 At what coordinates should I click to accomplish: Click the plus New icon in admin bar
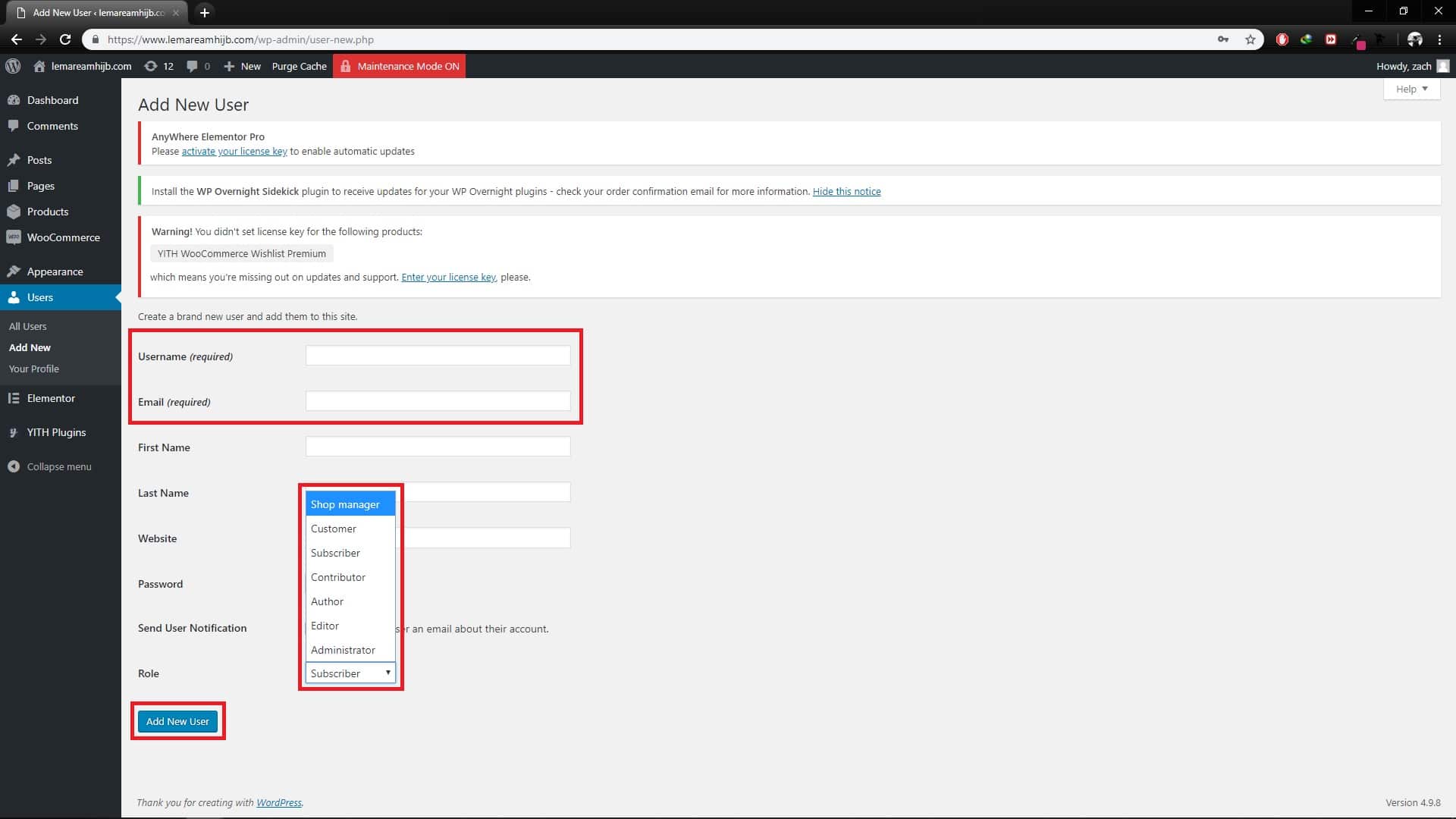pos(229,66)
